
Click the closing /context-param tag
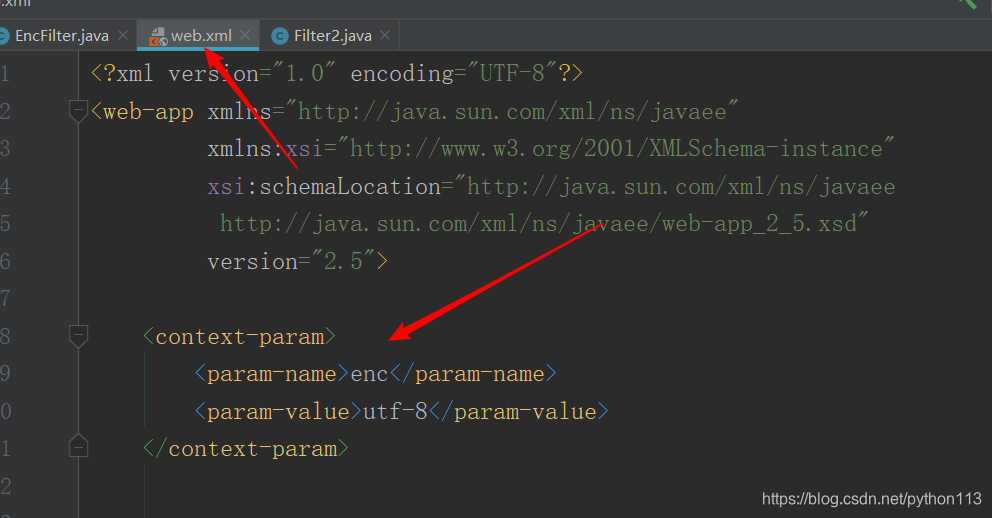[245, 449]
